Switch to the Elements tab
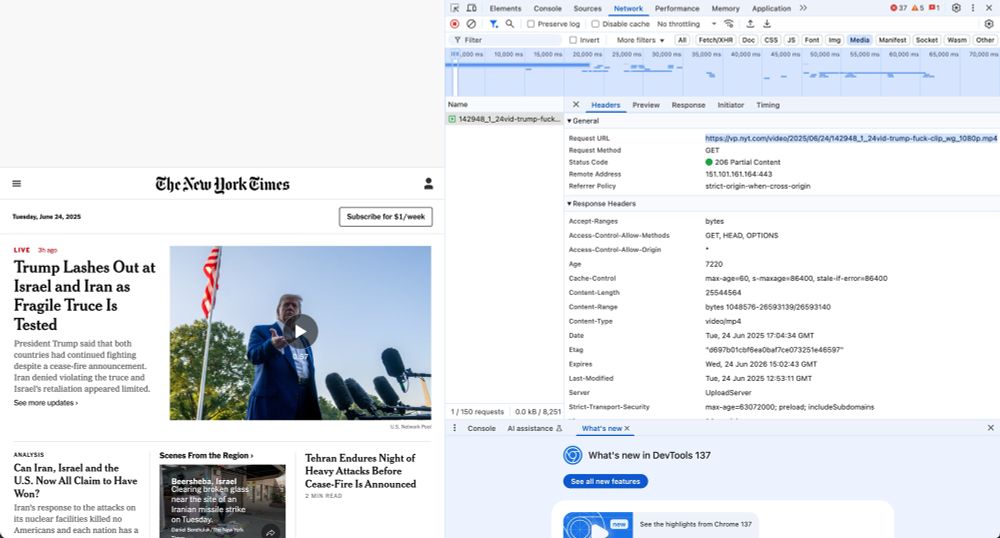1000x538 pixels. (505, 8)
